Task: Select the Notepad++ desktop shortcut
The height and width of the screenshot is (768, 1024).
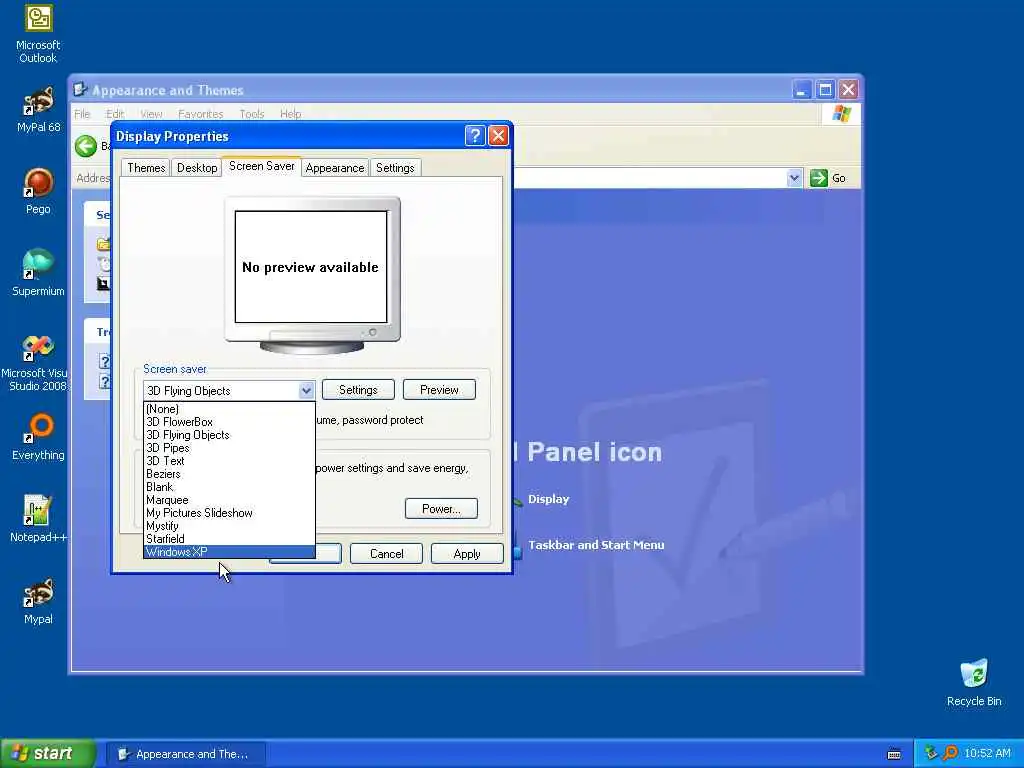Action: [x=38, y=519]
